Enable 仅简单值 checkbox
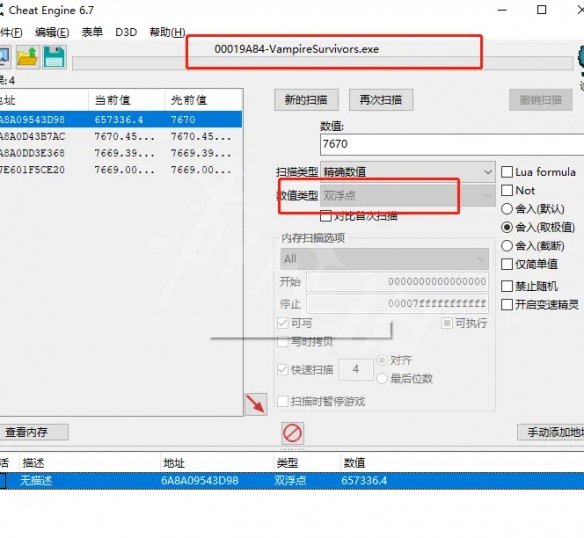Image resolution: width=584 pixels, height=538 pixels. pos(507,264)
